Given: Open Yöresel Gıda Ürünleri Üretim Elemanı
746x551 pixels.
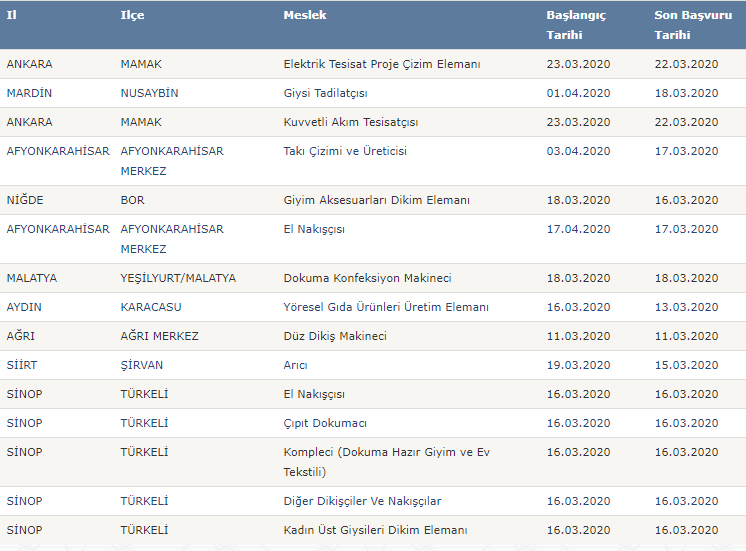Looking at the screenshot, I should [386, 307].
